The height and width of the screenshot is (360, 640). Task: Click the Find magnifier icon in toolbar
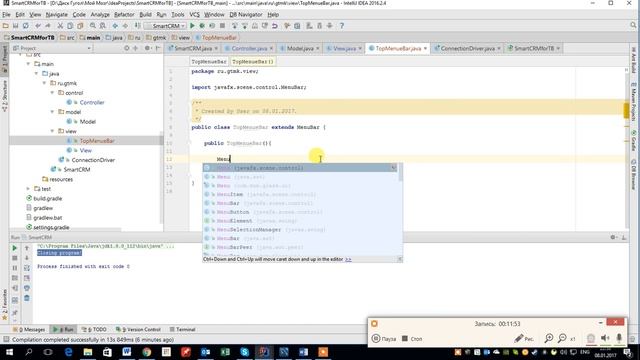tap(93, 26)
